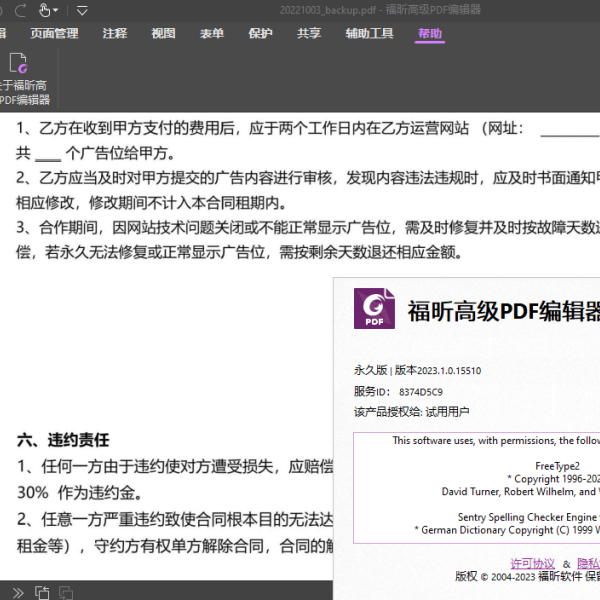Click line 相应修改，修改期间不计入本合同租期内
Image resolution: width=600 pixels, height=600 pixels.
[x=151, y=203]
